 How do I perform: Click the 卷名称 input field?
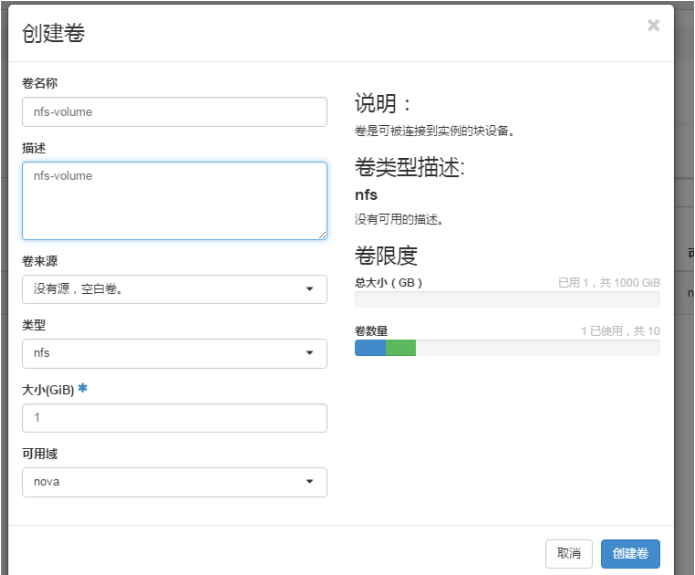coord(175,112)
